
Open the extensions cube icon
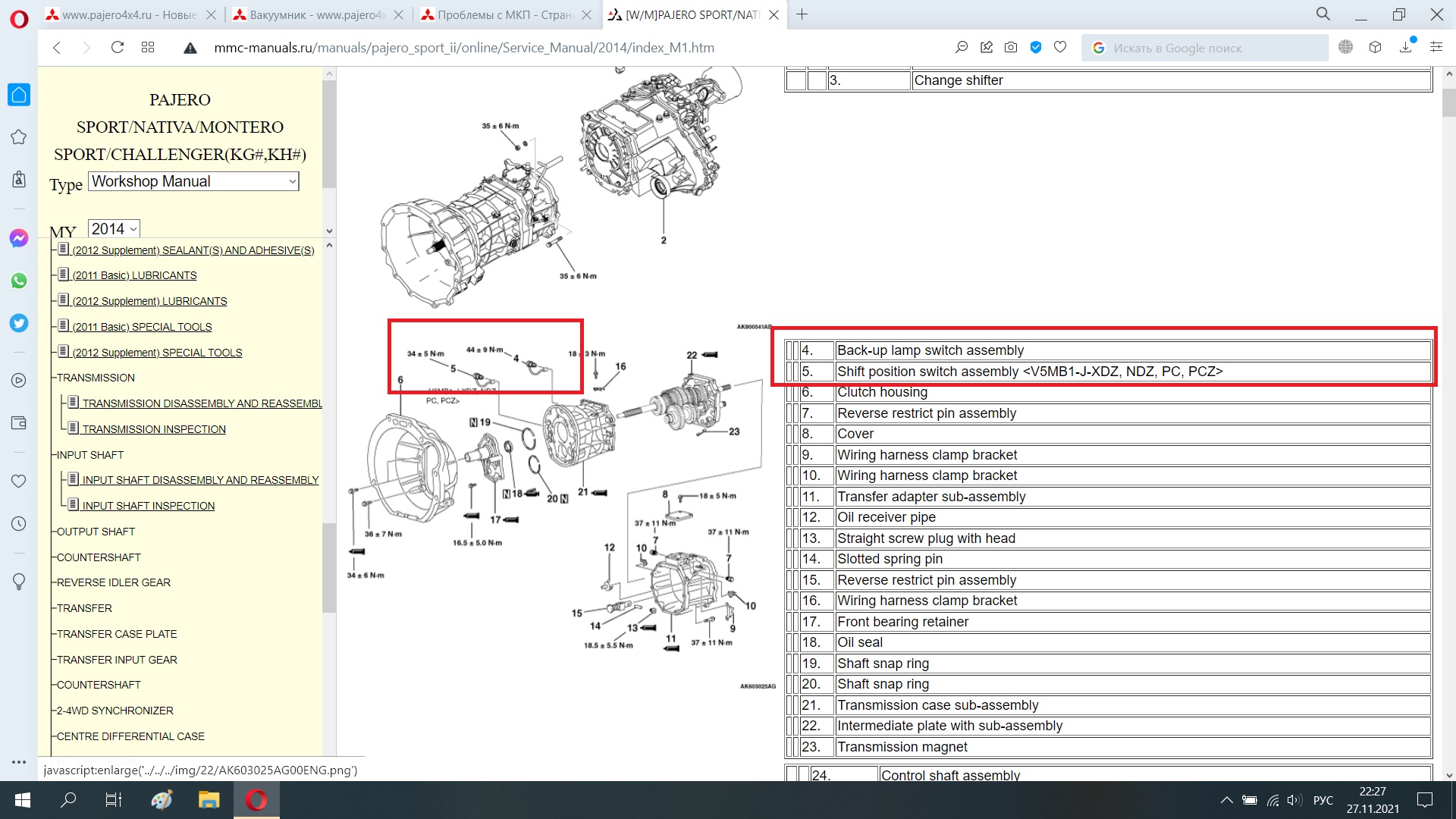(1376, 48)
